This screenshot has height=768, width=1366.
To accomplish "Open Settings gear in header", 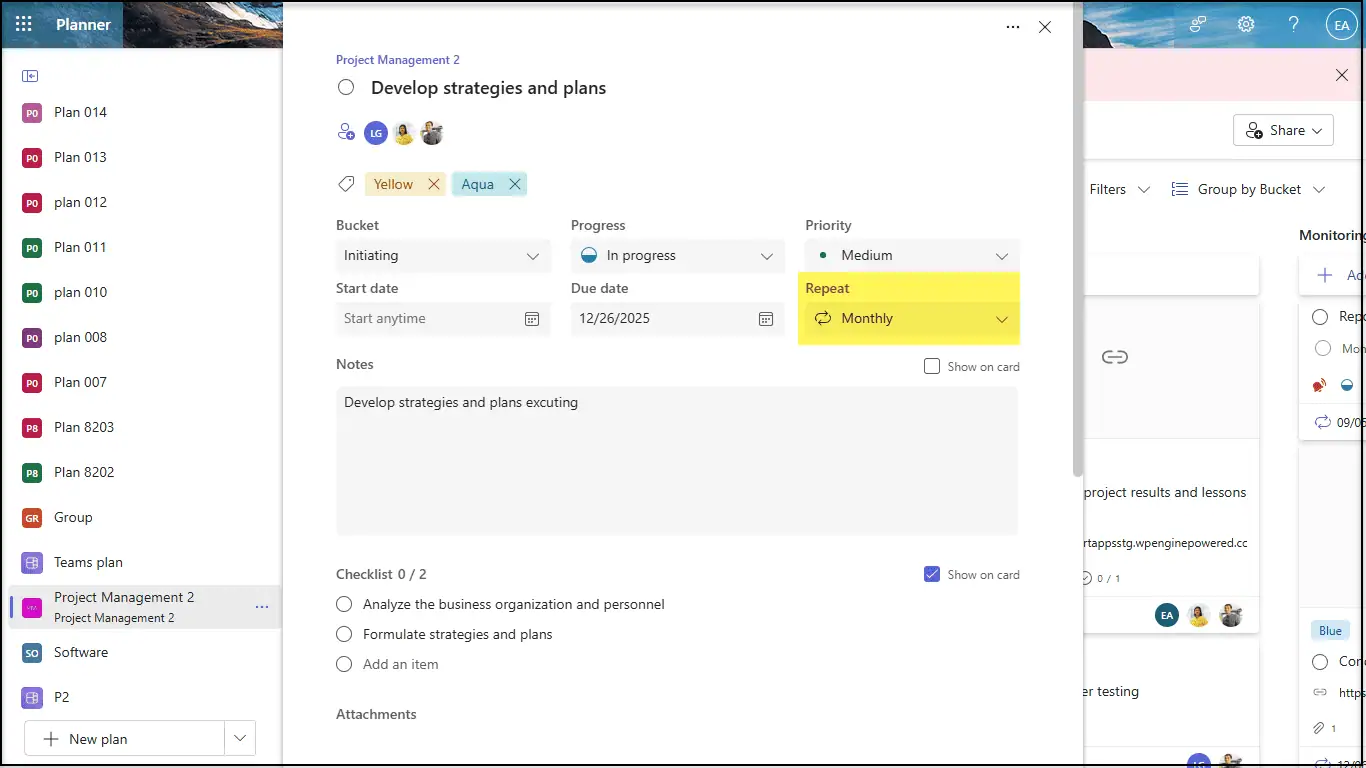I will [x=1246, y=24].
